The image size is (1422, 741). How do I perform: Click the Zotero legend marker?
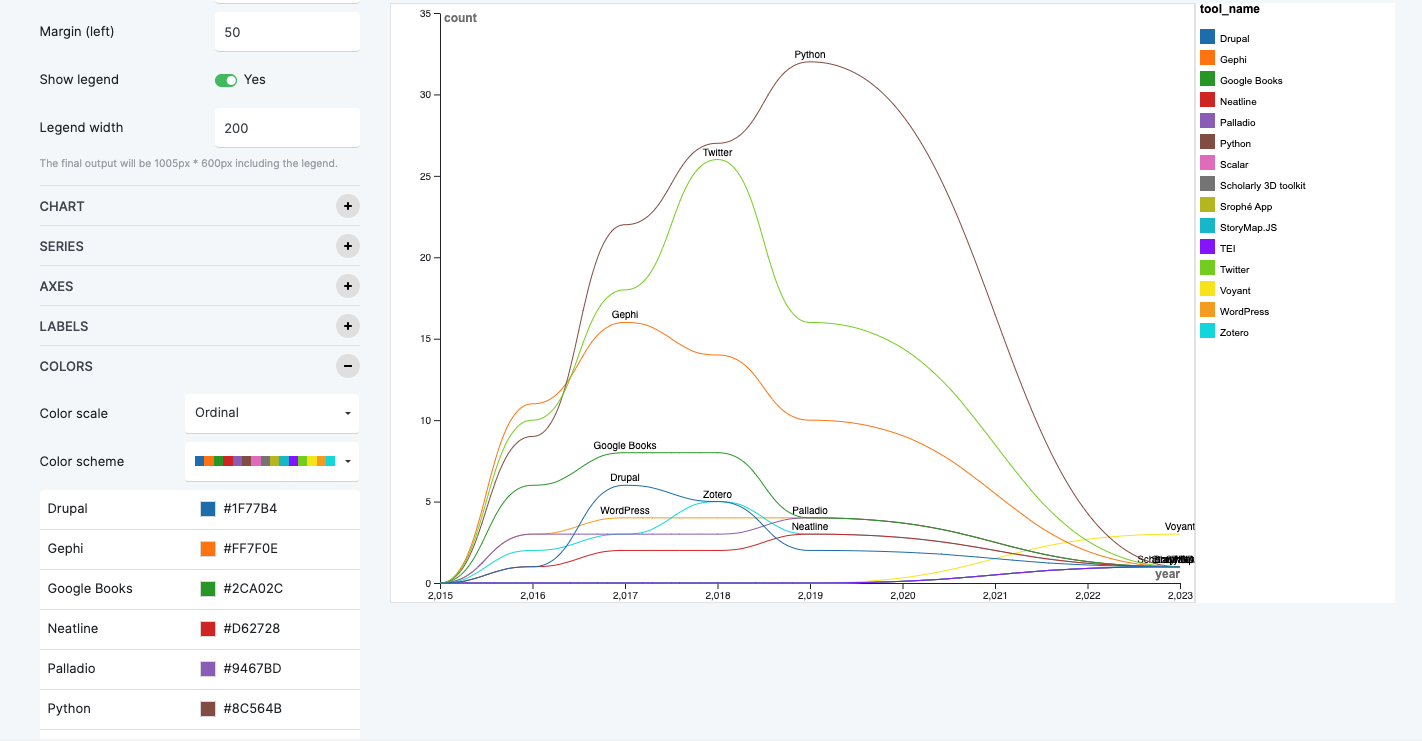coord(1205,332)
